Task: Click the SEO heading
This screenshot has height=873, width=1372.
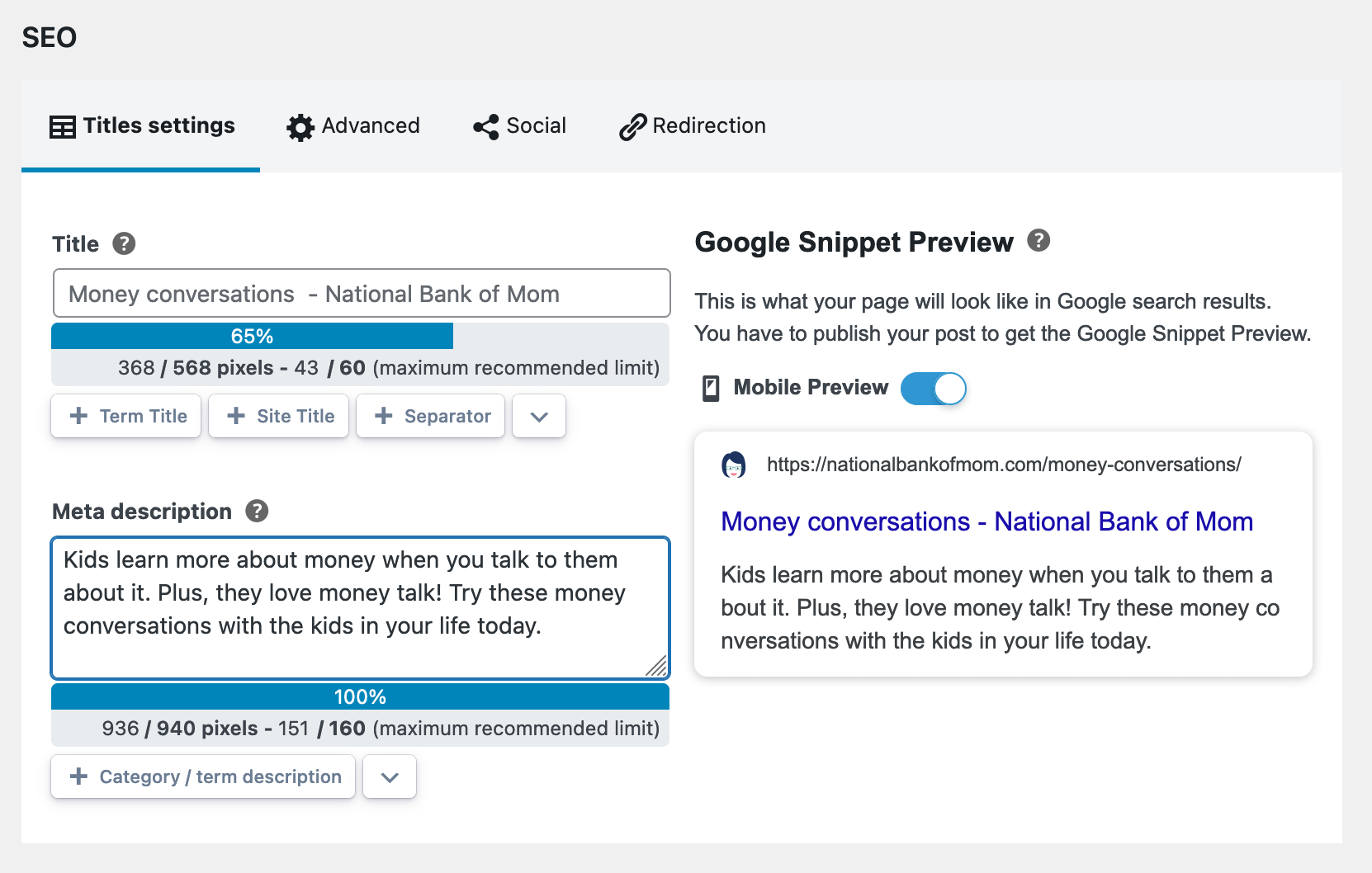Action: click(50, 37)
